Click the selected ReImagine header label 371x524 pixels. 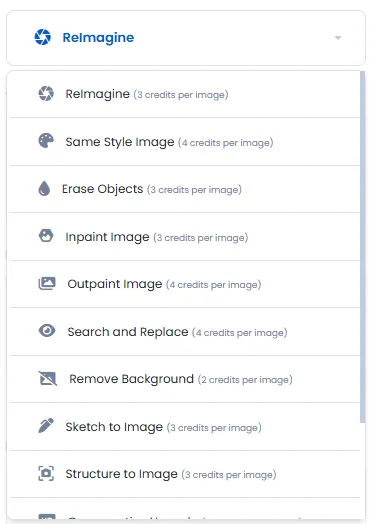(x=98, y=38)
